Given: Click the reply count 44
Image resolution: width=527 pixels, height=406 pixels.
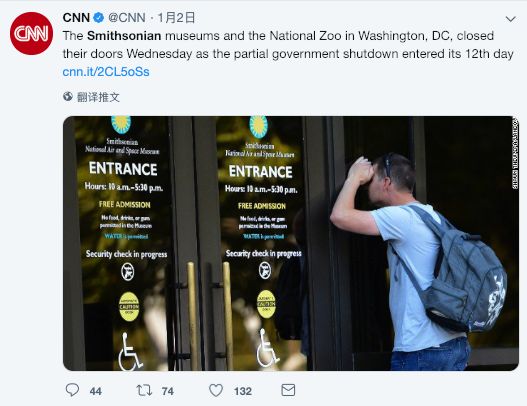Looking at the screenshot, I should pyautogui.click(x=96, y=391).
